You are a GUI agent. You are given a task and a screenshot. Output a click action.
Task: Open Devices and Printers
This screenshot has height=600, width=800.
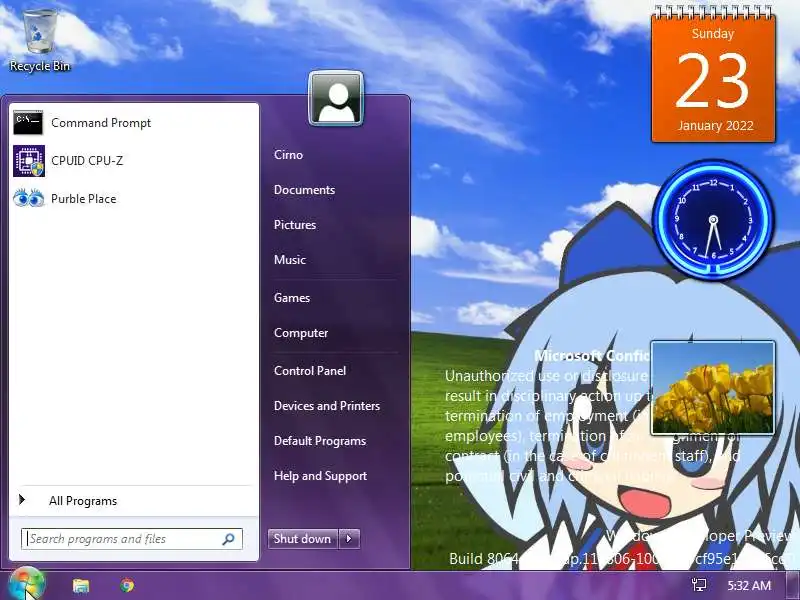(x=327, y=406)
